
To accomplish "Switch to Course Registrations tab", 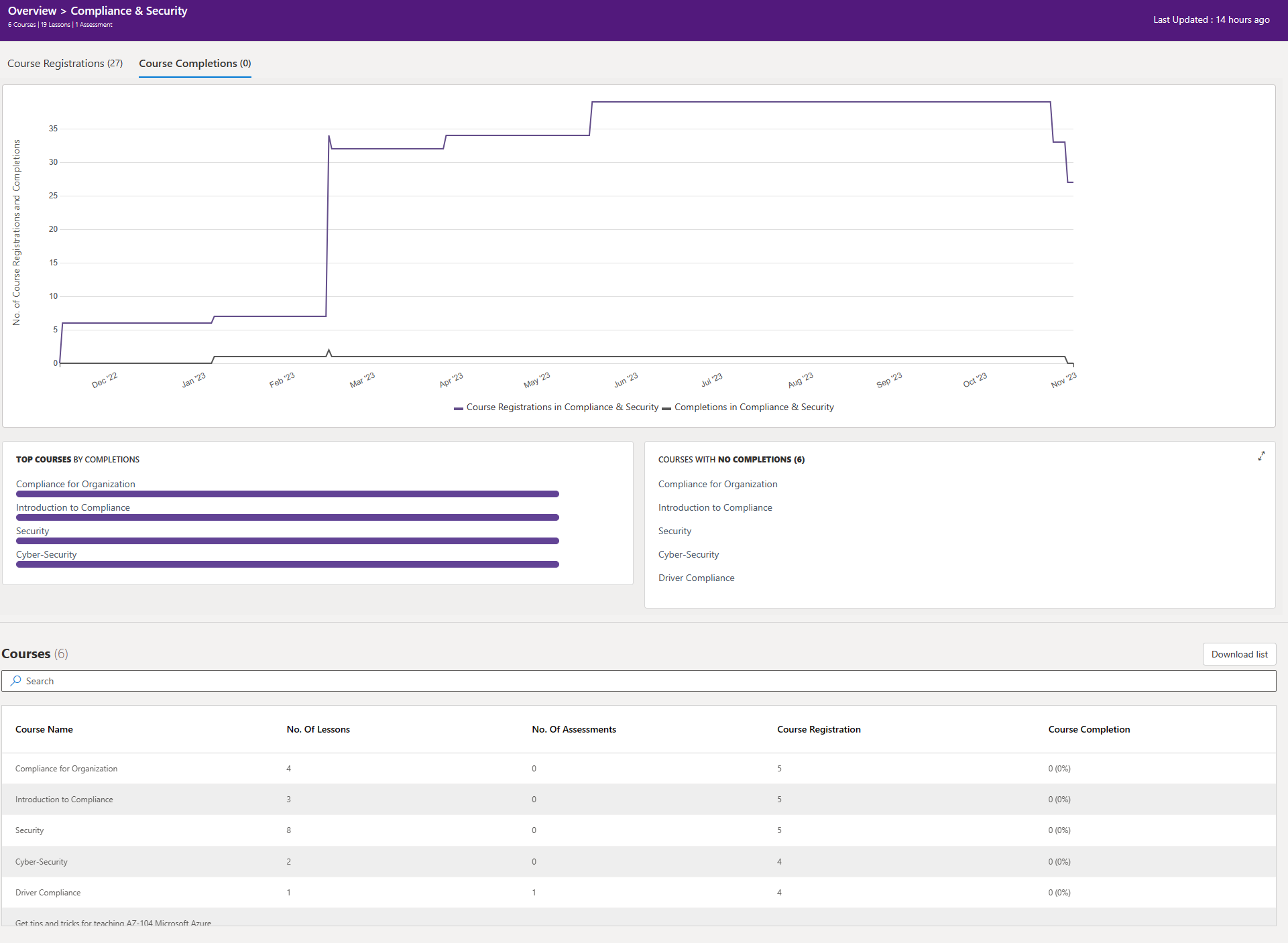I will 65,63.
